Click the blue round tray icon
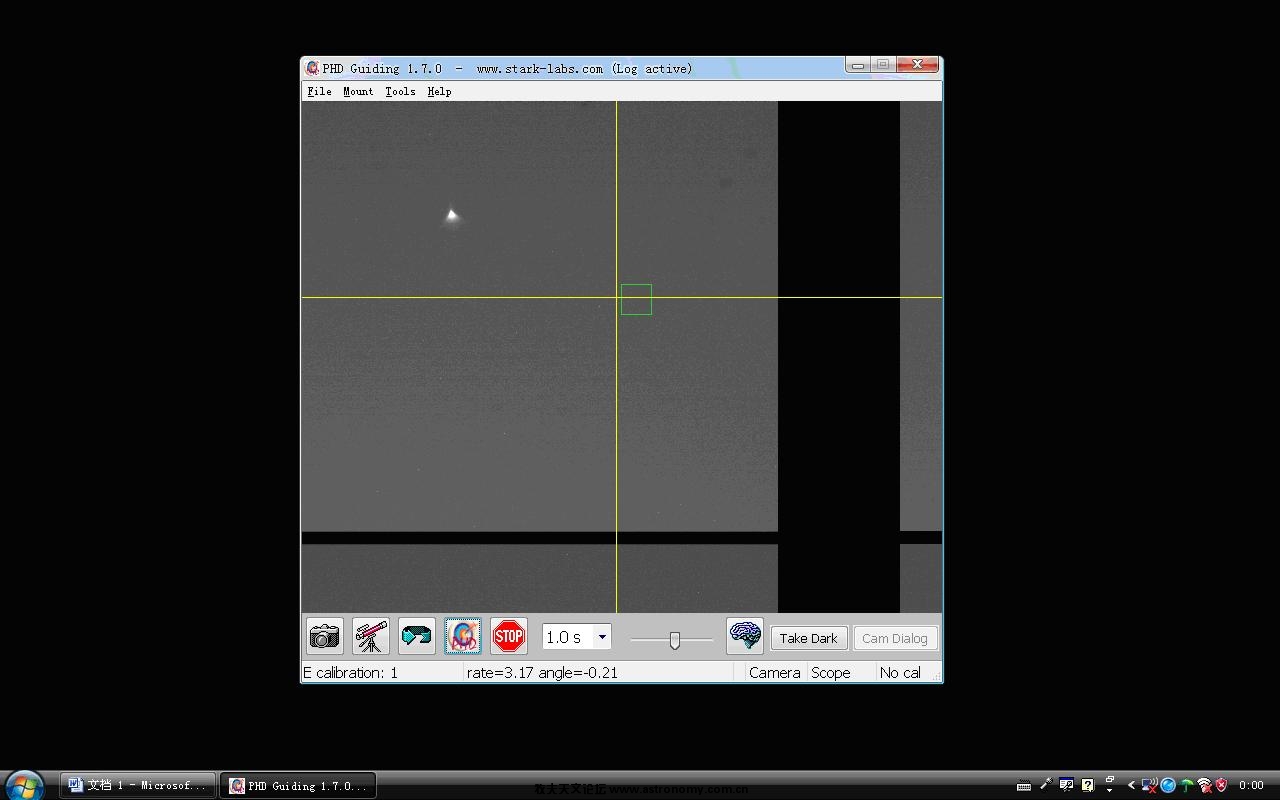The image size is (1280, 800). pyautogui.click(x=1168, y=785)
